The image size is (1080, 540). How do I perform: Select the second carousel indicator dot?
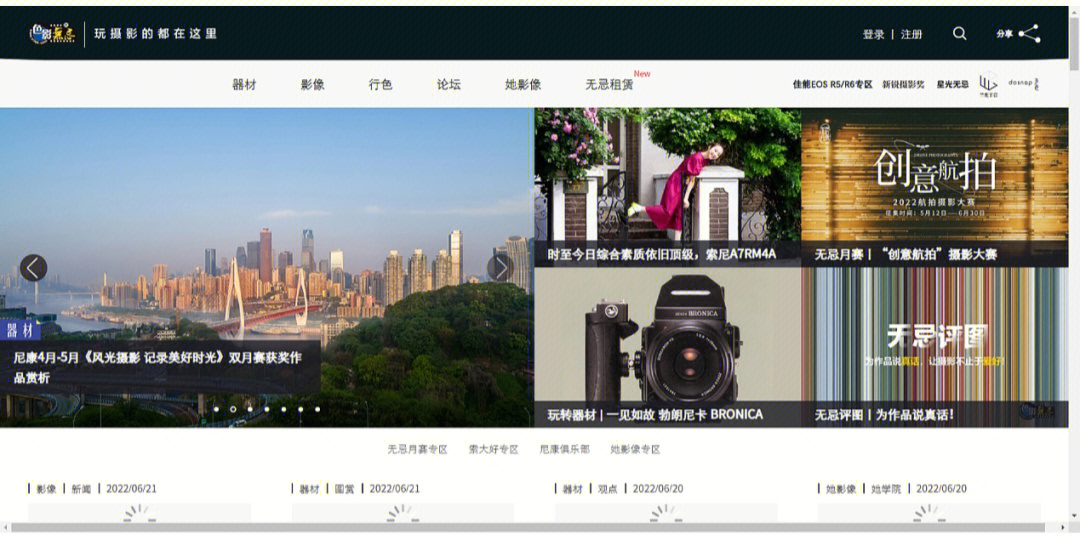(x=233, y=409)
